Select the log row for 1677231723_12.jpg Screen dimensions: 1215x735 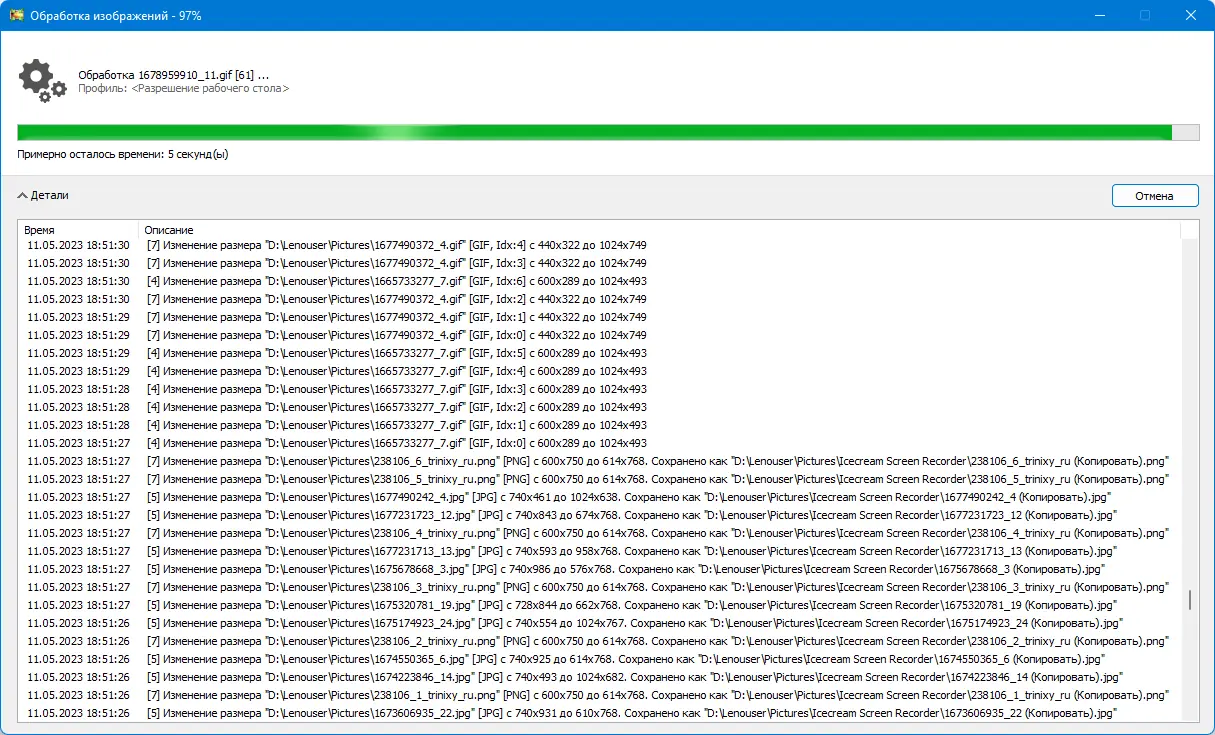click(x=600, y=515)
